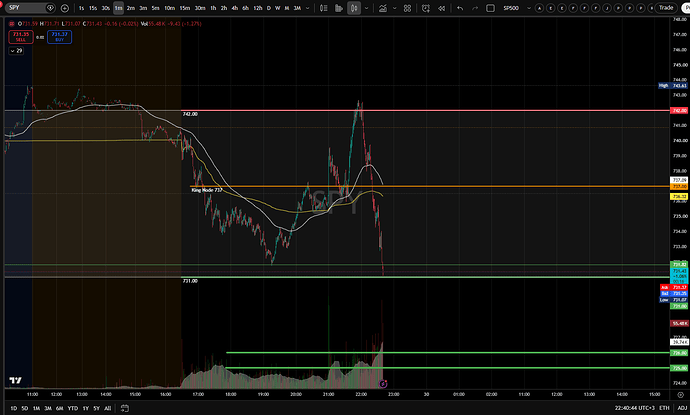Viewport: 690px width, 415px height.
Task: Select the 3M interval in top toolbar
Action: pyautogui.click(x=297, y=8)
